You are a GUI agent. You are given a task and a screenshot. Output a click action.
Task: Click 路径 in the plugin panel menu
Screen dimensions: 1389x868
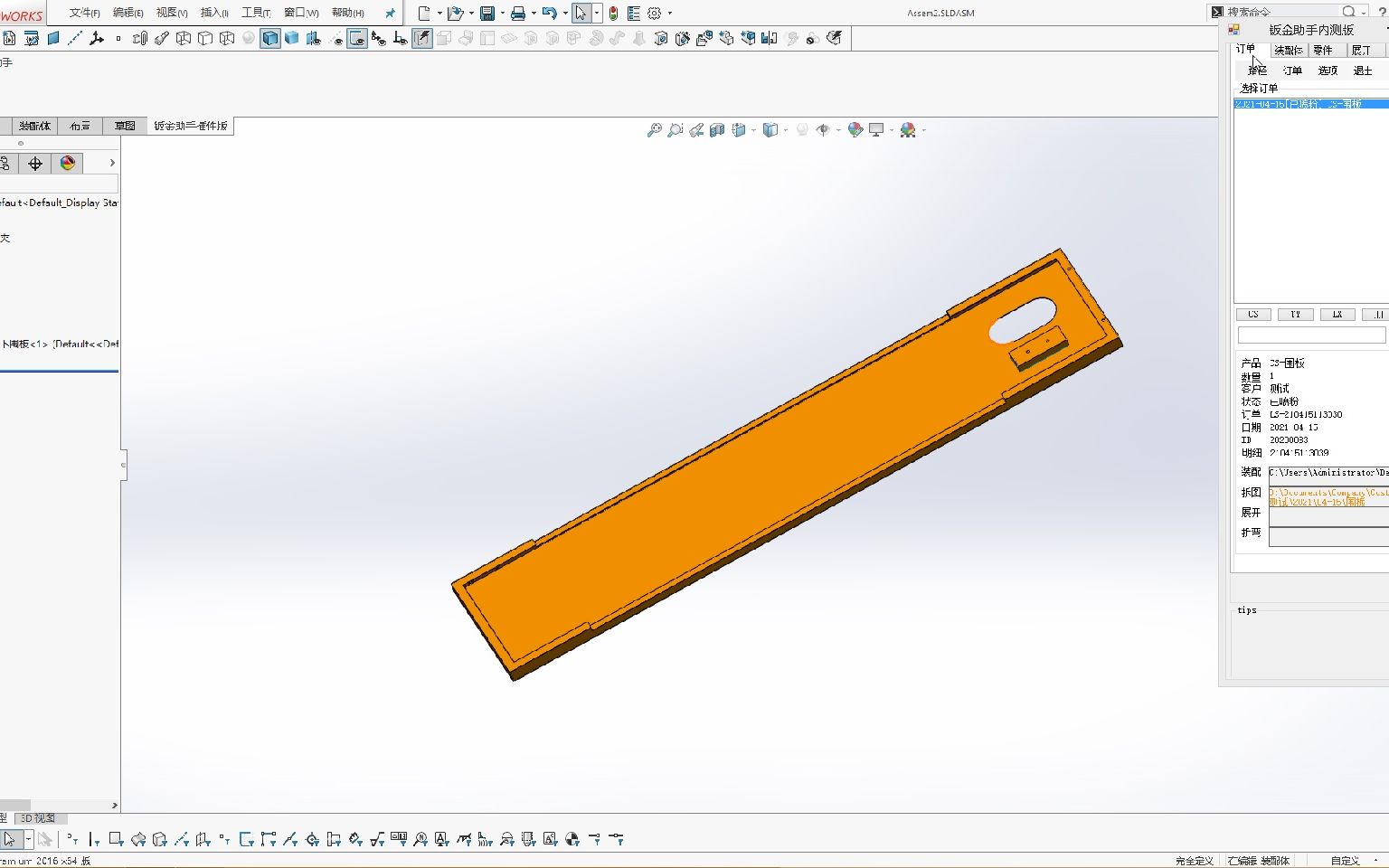click(1258, 71)
